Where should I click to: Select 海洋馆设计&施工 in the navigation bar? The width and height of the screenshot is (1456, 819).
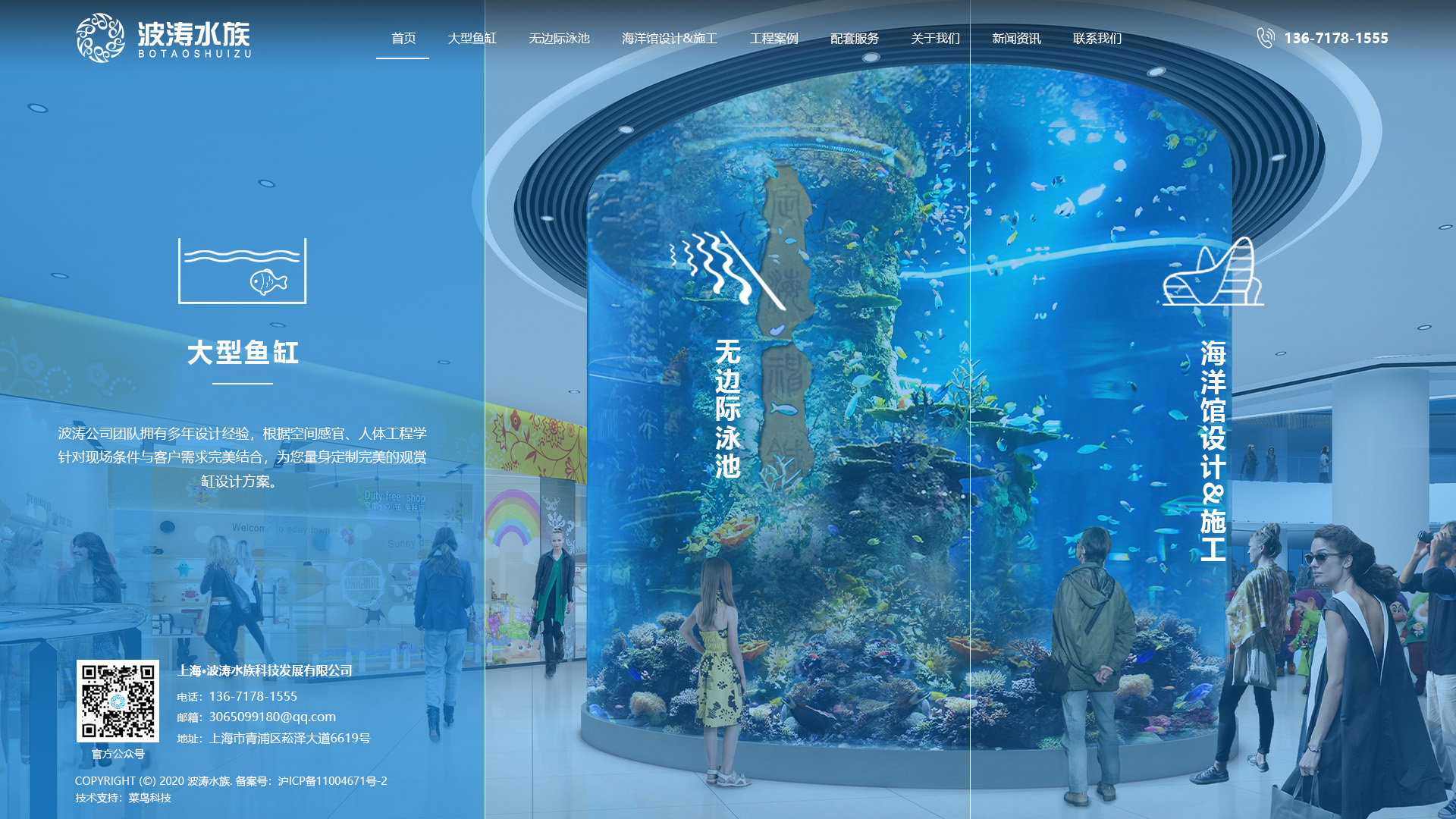click(x=670, y=38)
